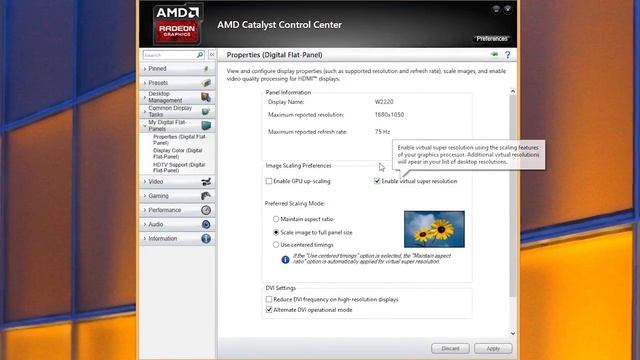Open Properties (Digital Flat-Panel) page
The height and width of the screenshot is (360, 640).
click(x=180, y=140)
